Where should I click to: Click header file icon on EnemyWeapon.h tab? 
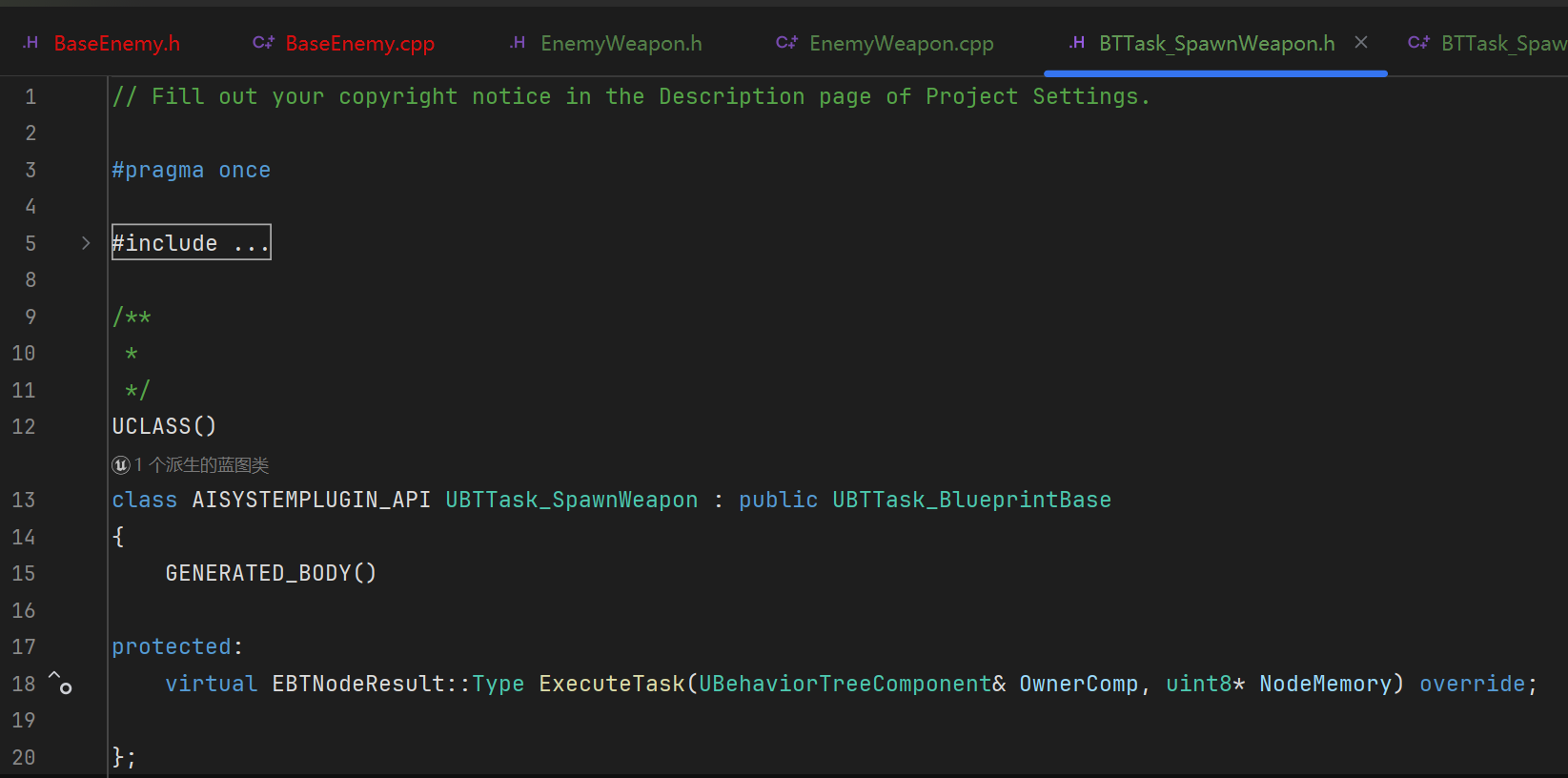[518, 43]
